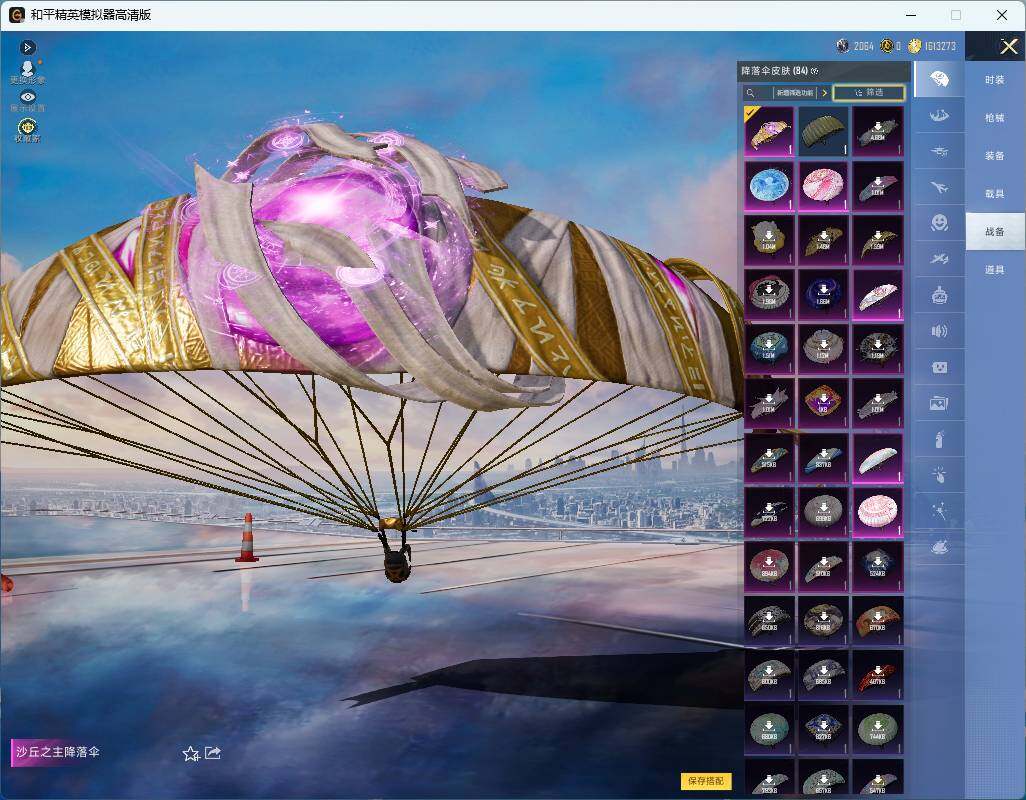Viewport: 1026px width, 800px height.
Task: Open the parachute skins category icon
Action: pyautogui.click(x=939, y=79)
